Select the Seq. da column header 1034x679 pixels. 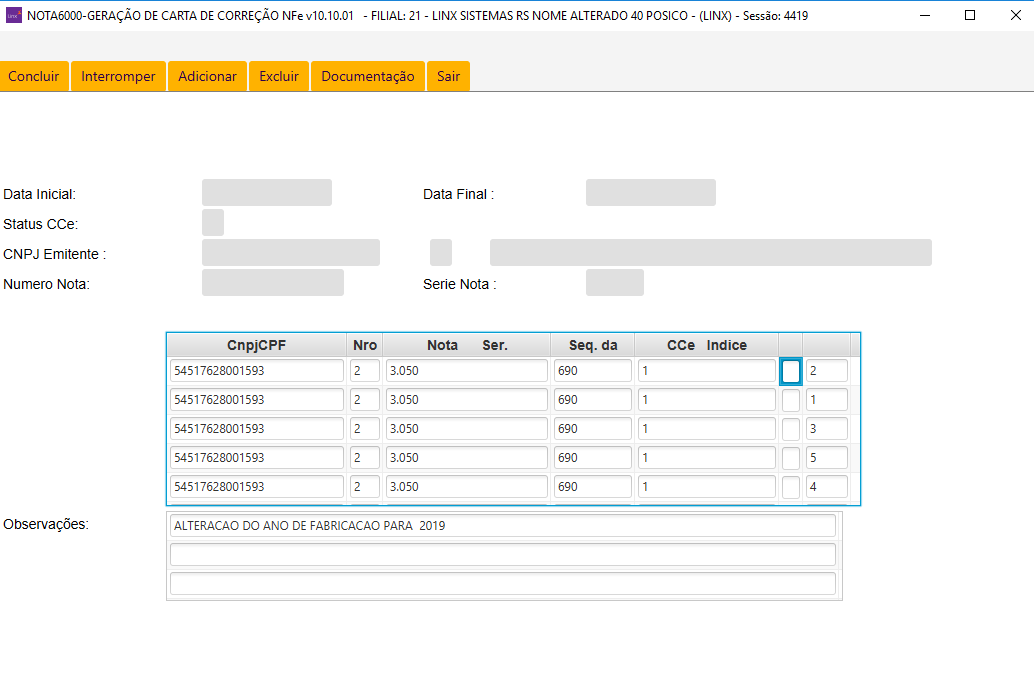click(x=593, y=345)
